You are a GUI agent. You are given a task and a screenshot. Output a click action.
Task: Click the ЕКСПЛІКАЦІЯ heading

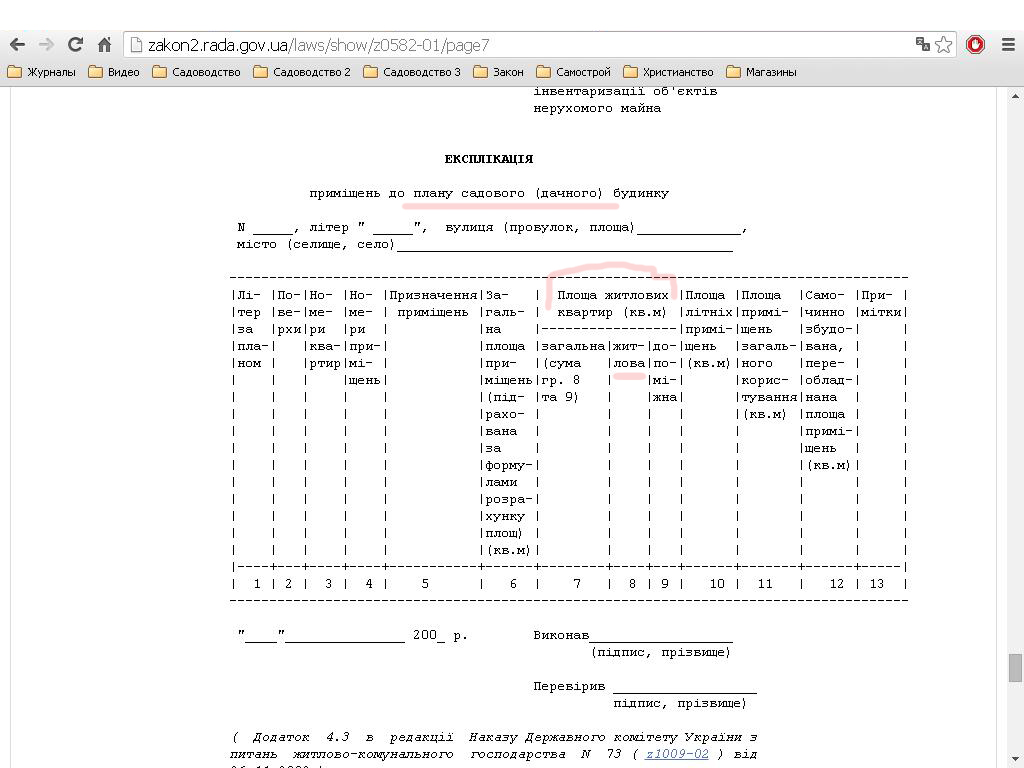click(489, 159)
